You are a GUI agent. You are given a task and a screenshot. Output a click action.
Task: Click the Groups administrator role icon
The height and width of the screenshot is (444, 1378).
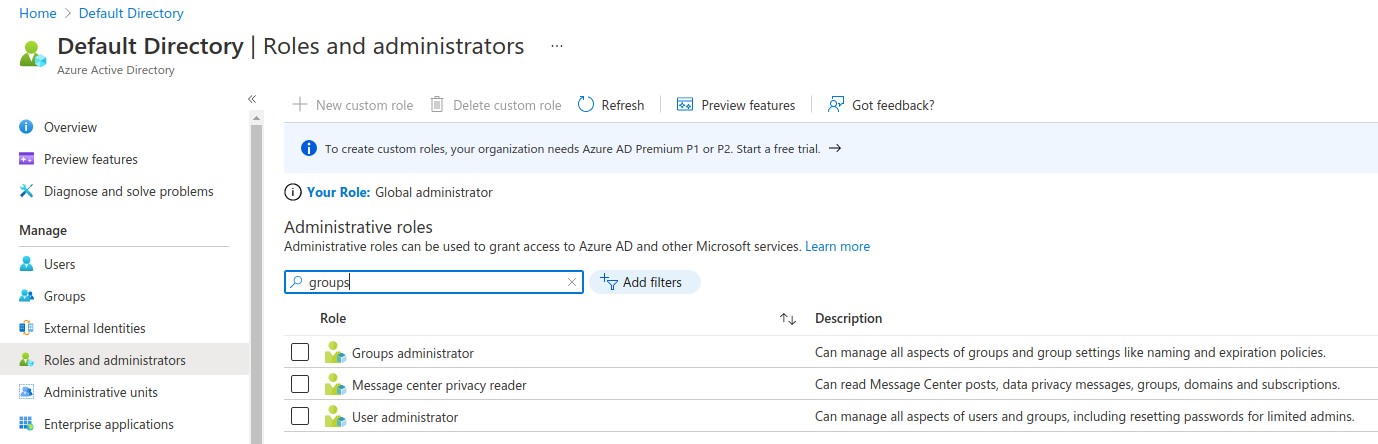[x=334, y=353]
